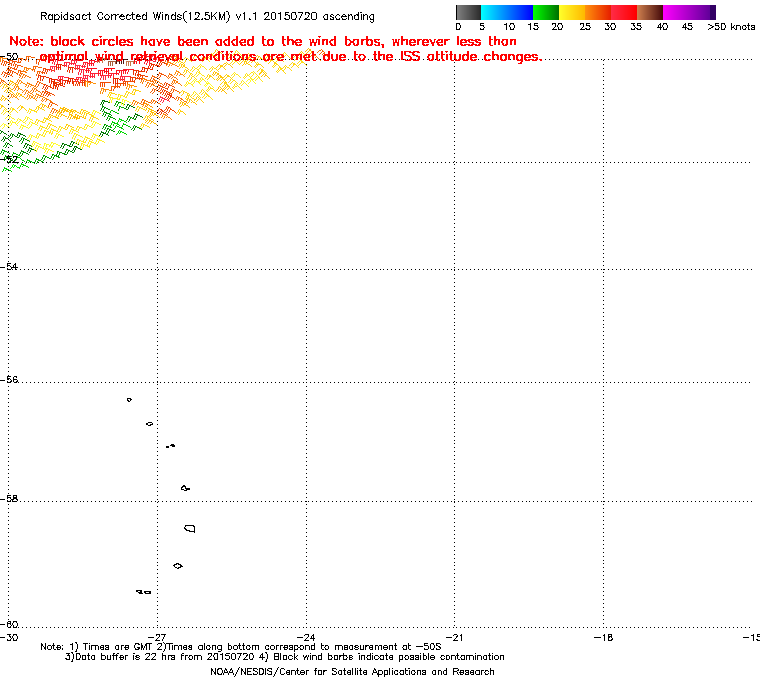760x688 pixels.
Task: Click the 'NOAA/NESDIS/Center for Satellite Applications' credit
Action: [352, 672]
